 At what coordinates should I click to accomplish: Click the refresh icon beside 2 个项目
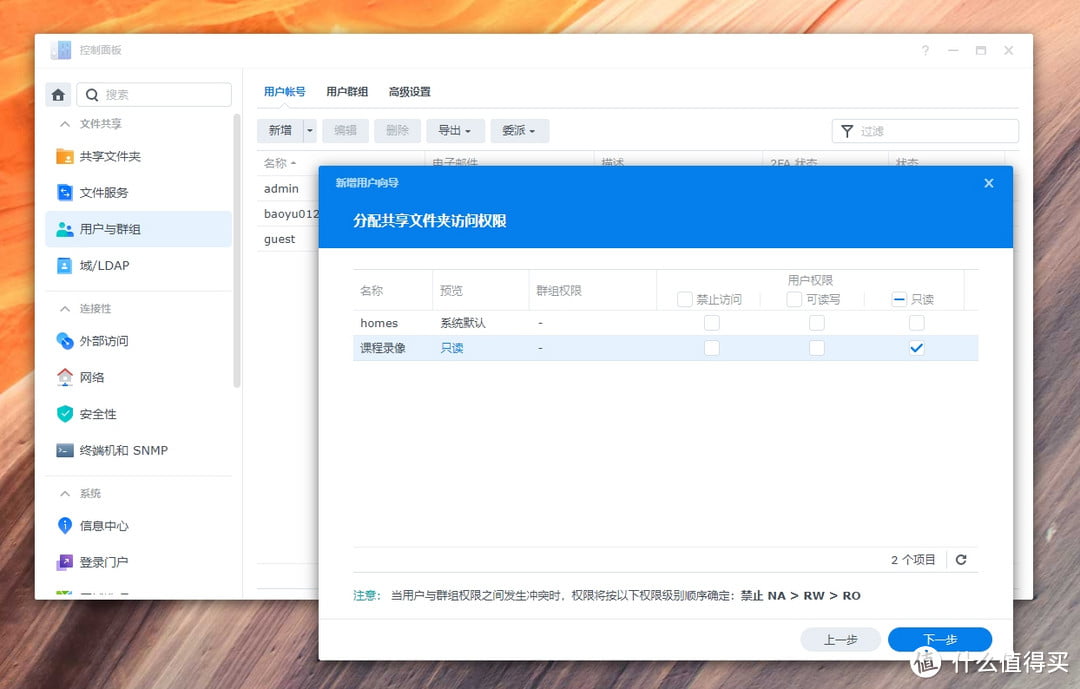click(961, 559)
